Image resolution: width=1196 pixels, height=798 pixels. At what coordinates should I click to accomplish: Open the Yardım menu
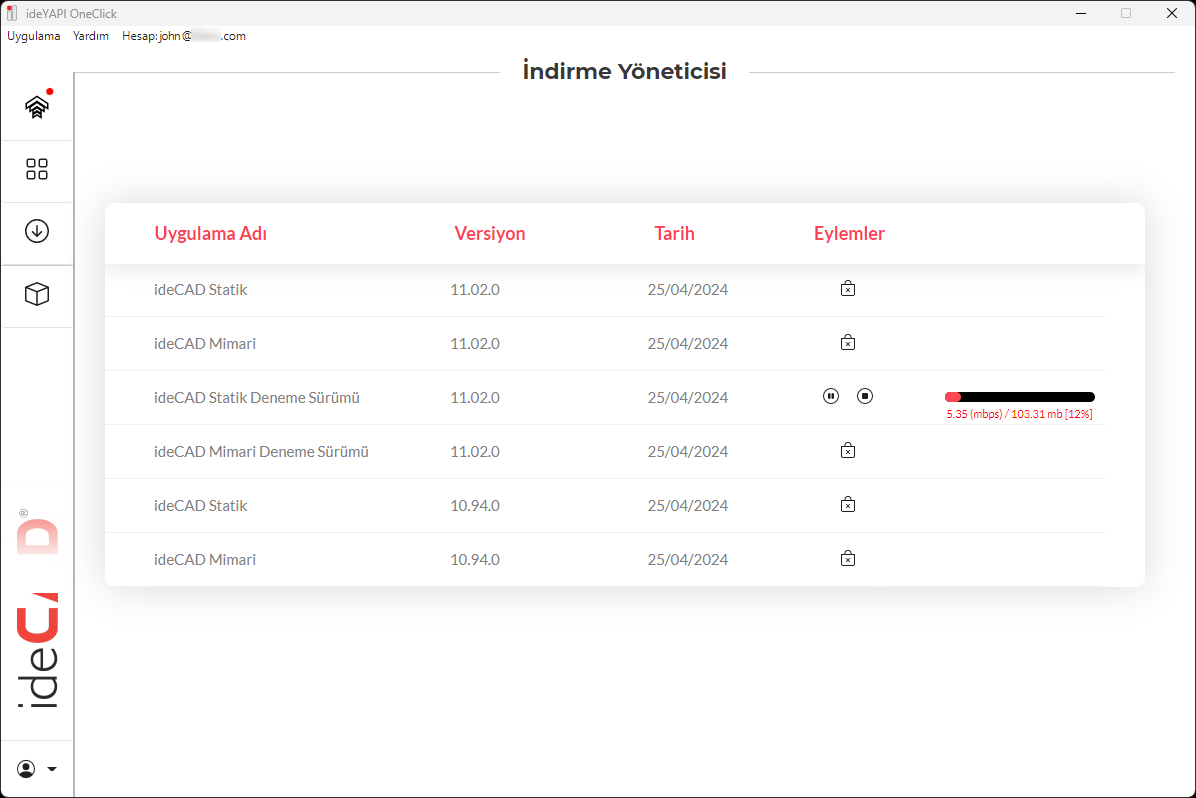(91, 36)
